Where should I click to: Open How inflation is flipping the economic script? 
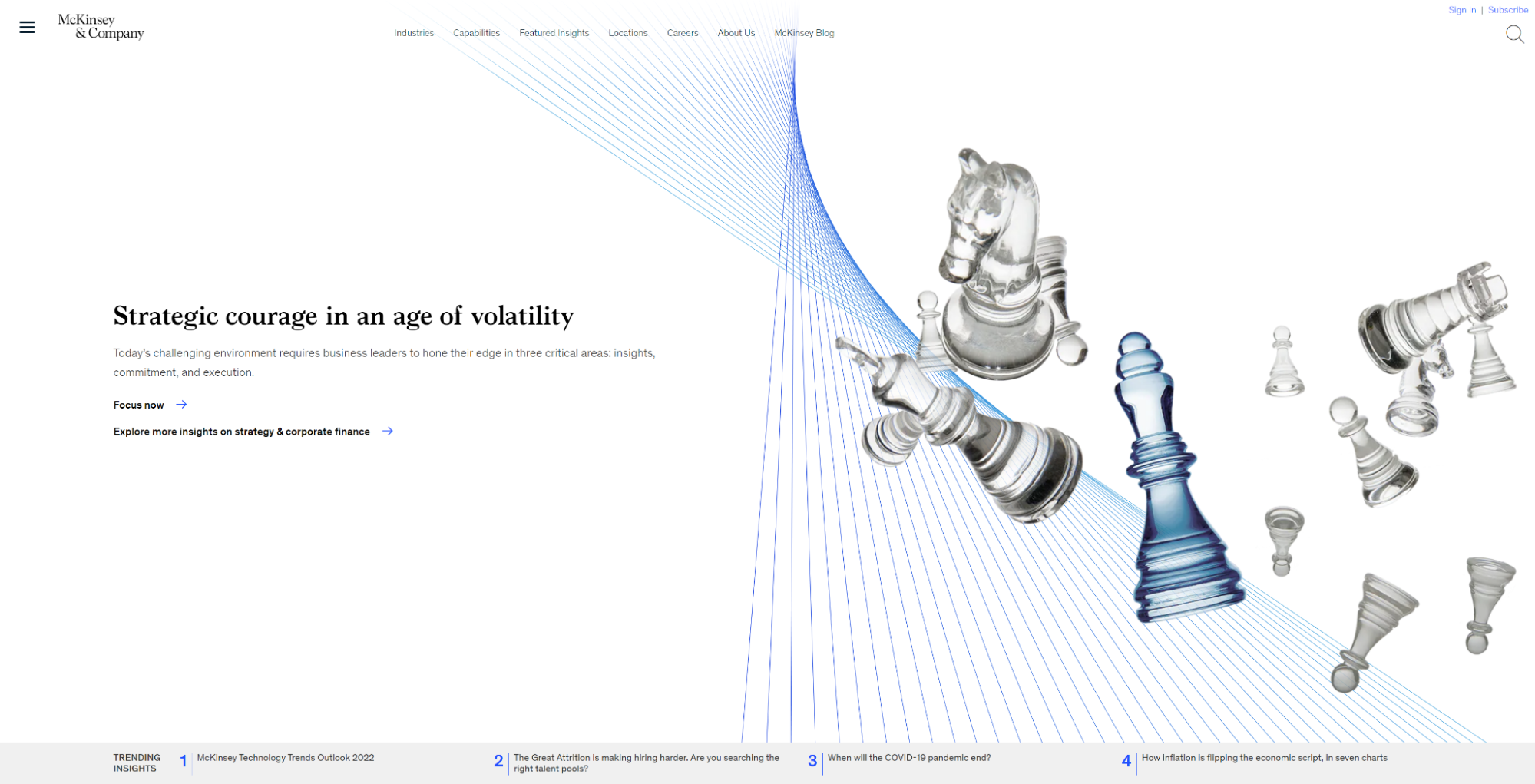click(x=1264, y=758)
